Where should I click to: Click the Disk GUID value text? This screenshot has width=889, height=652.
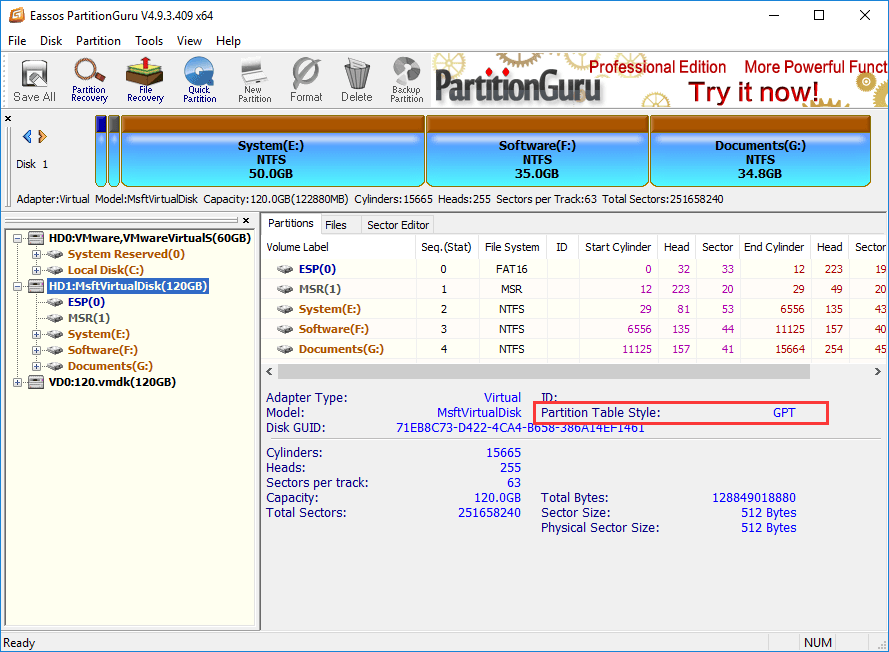pos(520,428)
